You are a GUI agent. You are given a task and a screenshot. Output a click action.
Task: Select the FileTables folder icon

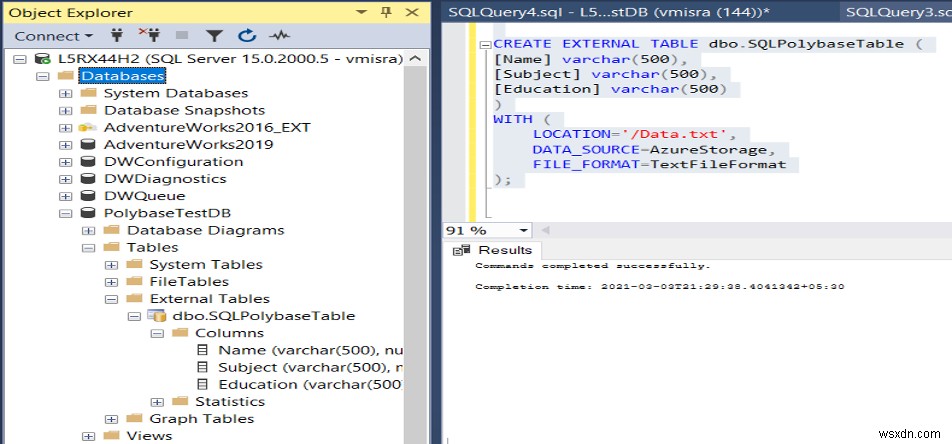(134, 281)
